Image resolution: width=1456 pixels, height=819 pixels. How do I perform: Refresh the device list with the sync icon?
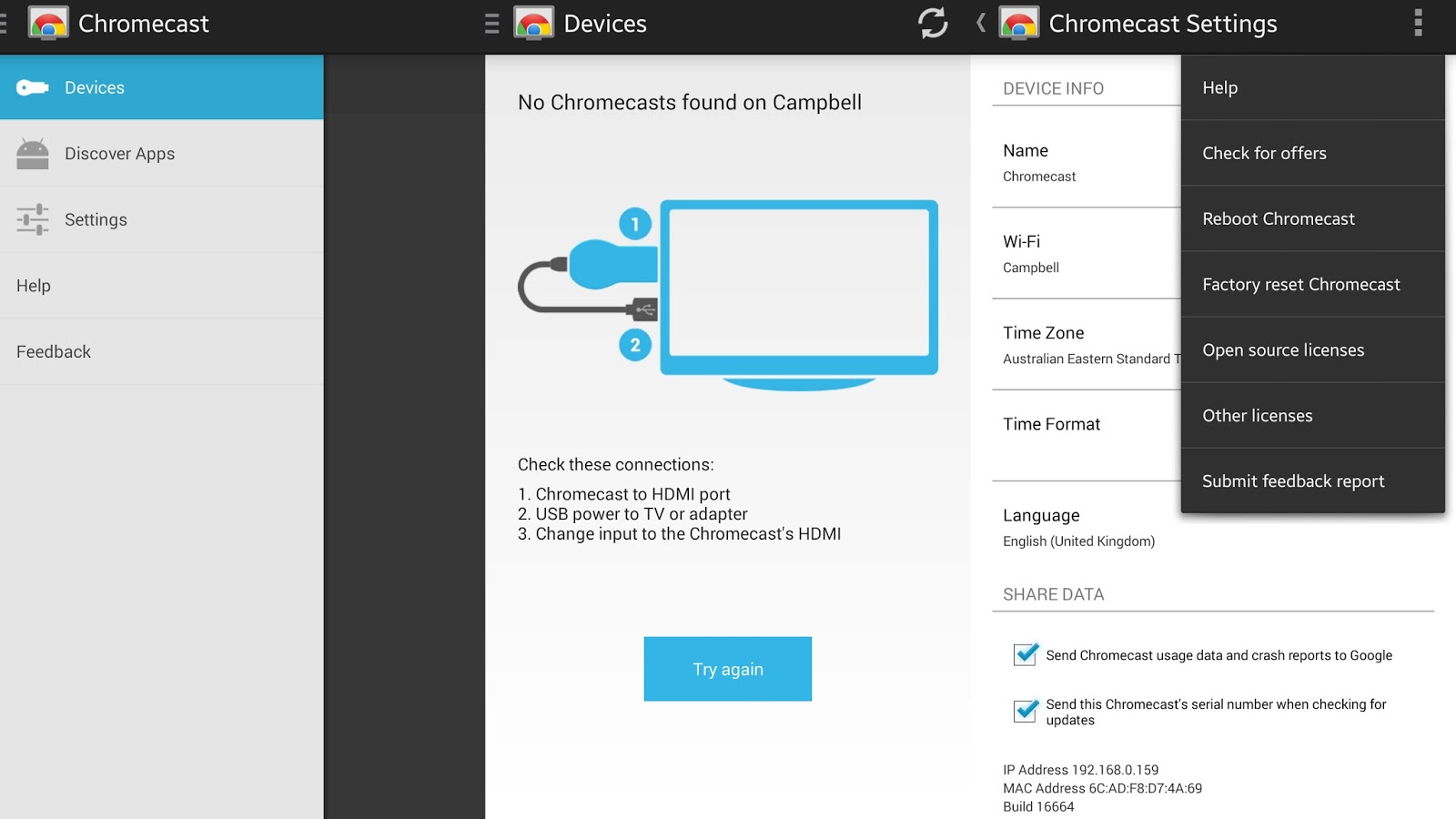click(933, 23)
